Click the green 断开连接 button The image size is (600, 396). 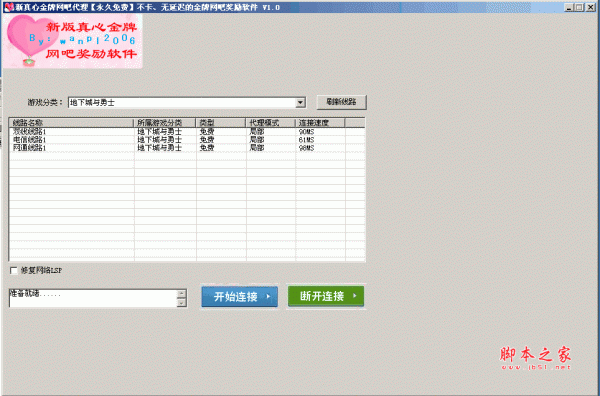coord(326,296)
